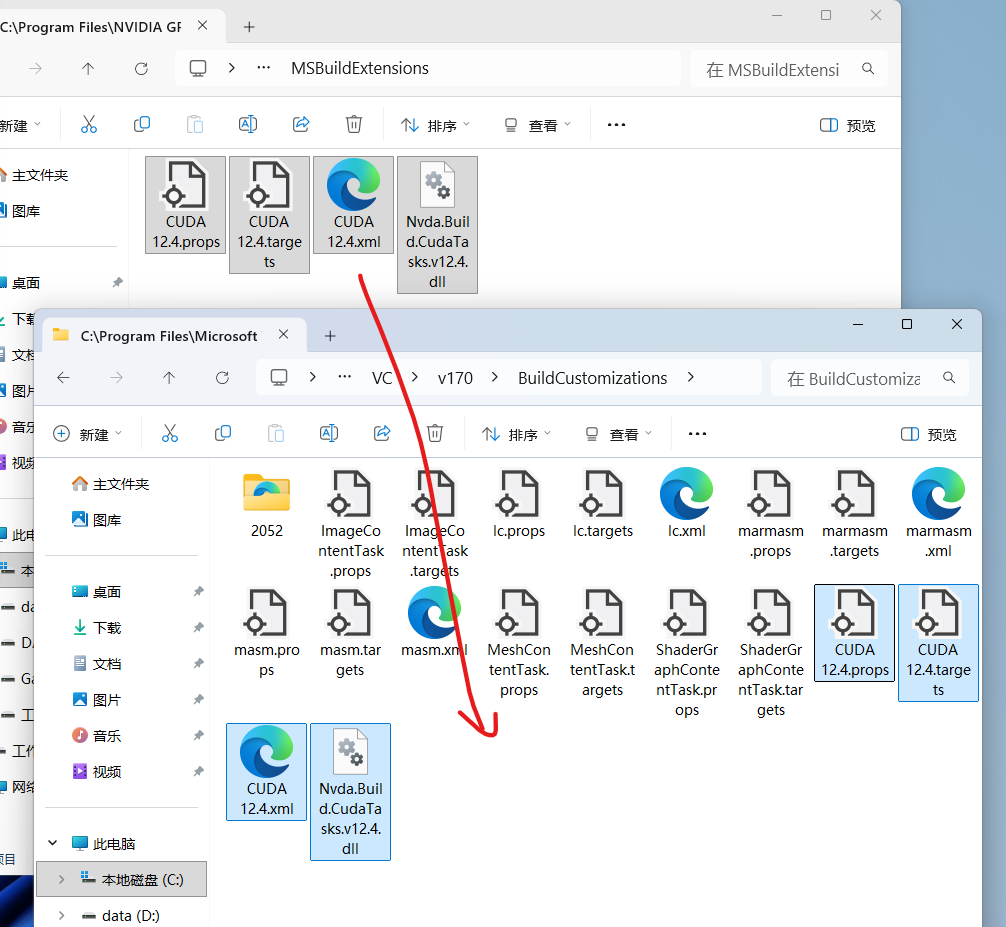Open more options ellipsis in BuildCustomizations toolbar
The width and height of the screenshot is (1006, 927).
pos(697,434)
